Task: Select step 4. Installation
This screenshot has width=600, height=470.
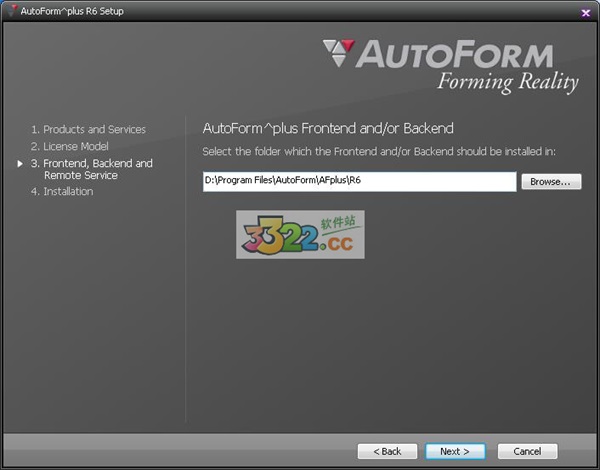Action: click(62, 191)
